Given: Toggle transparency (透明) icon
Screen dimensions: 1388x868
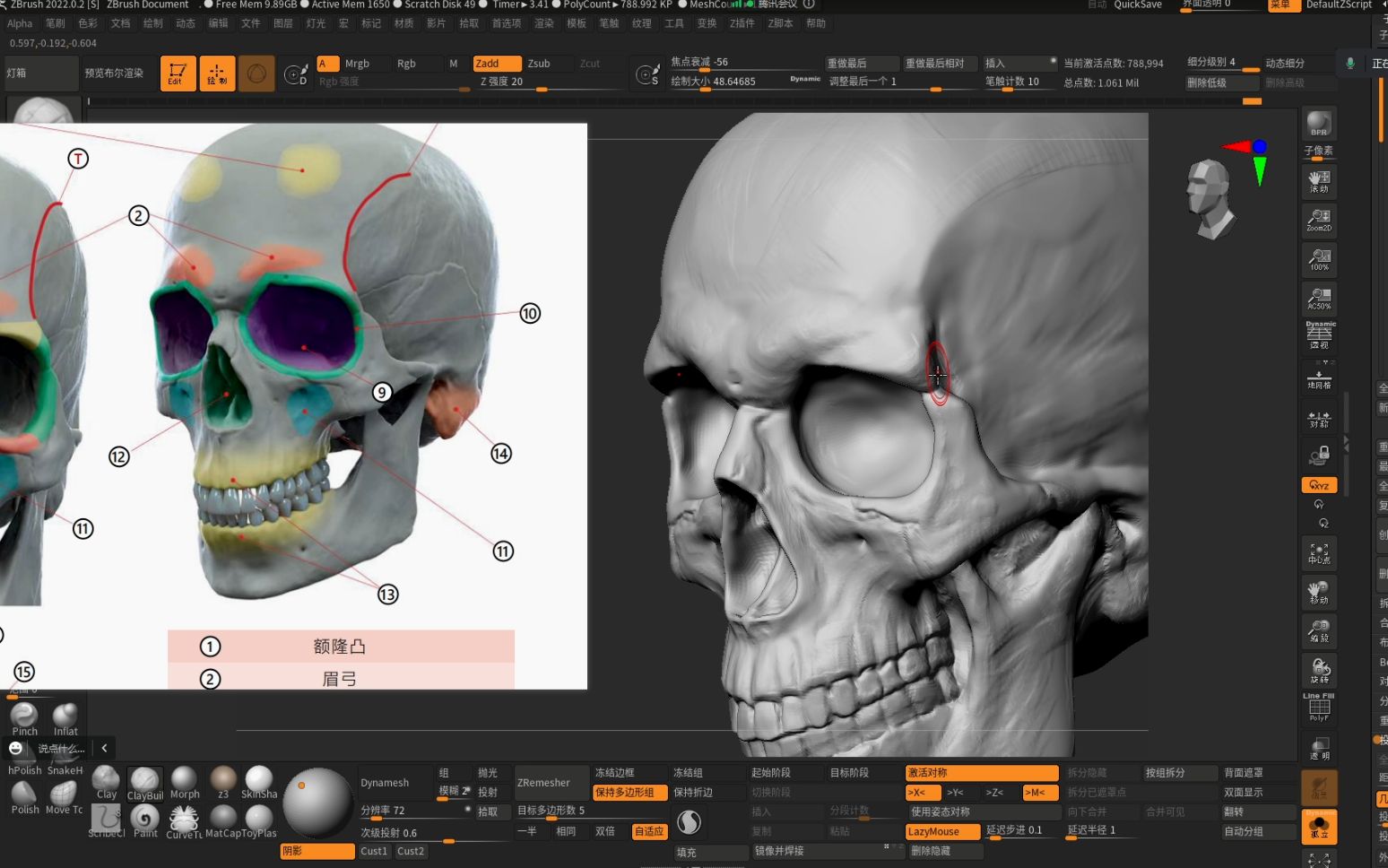Looking at the screenshot, I should click(1319, 748).
